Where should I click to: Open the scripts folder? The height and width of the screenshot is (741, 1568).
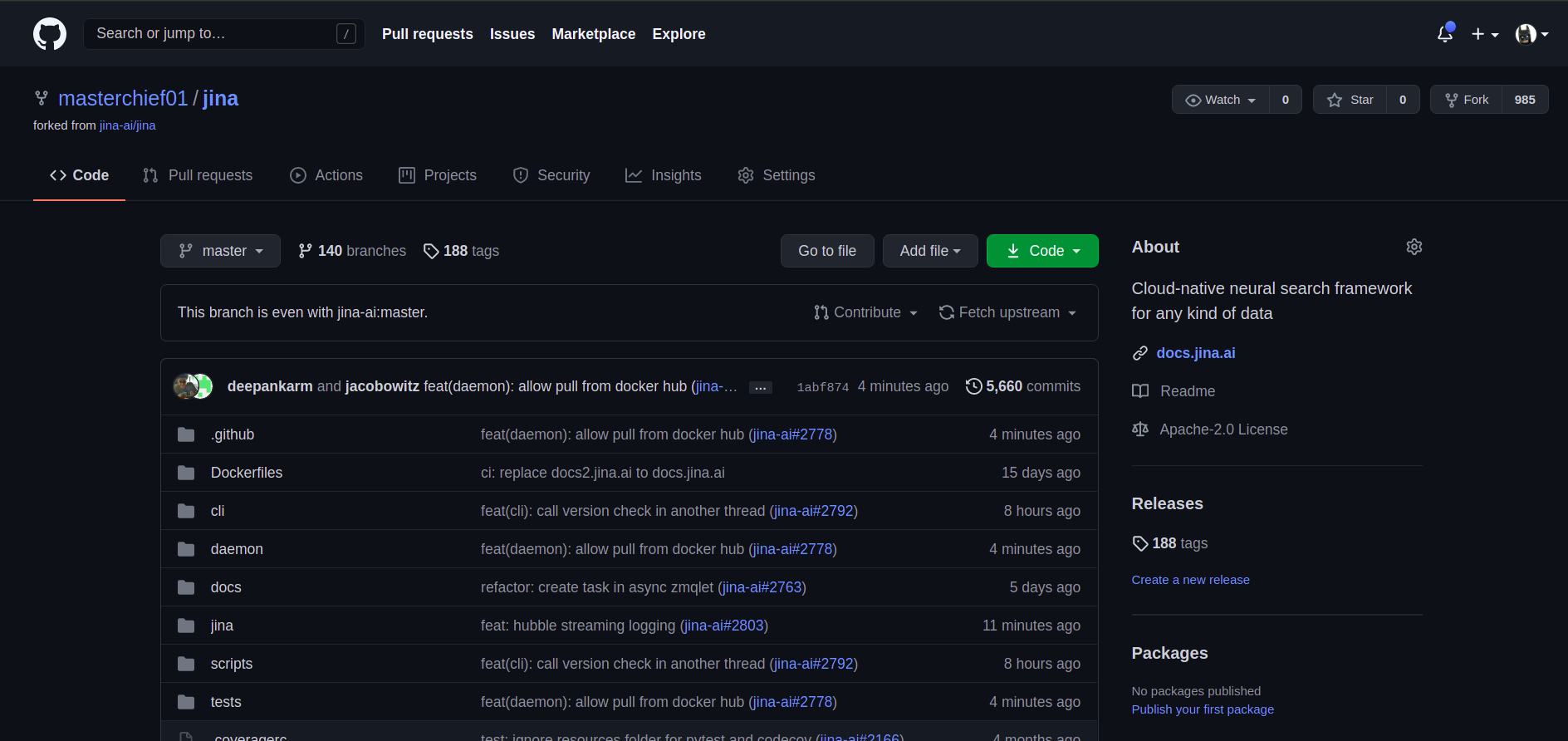click(232, 664)
